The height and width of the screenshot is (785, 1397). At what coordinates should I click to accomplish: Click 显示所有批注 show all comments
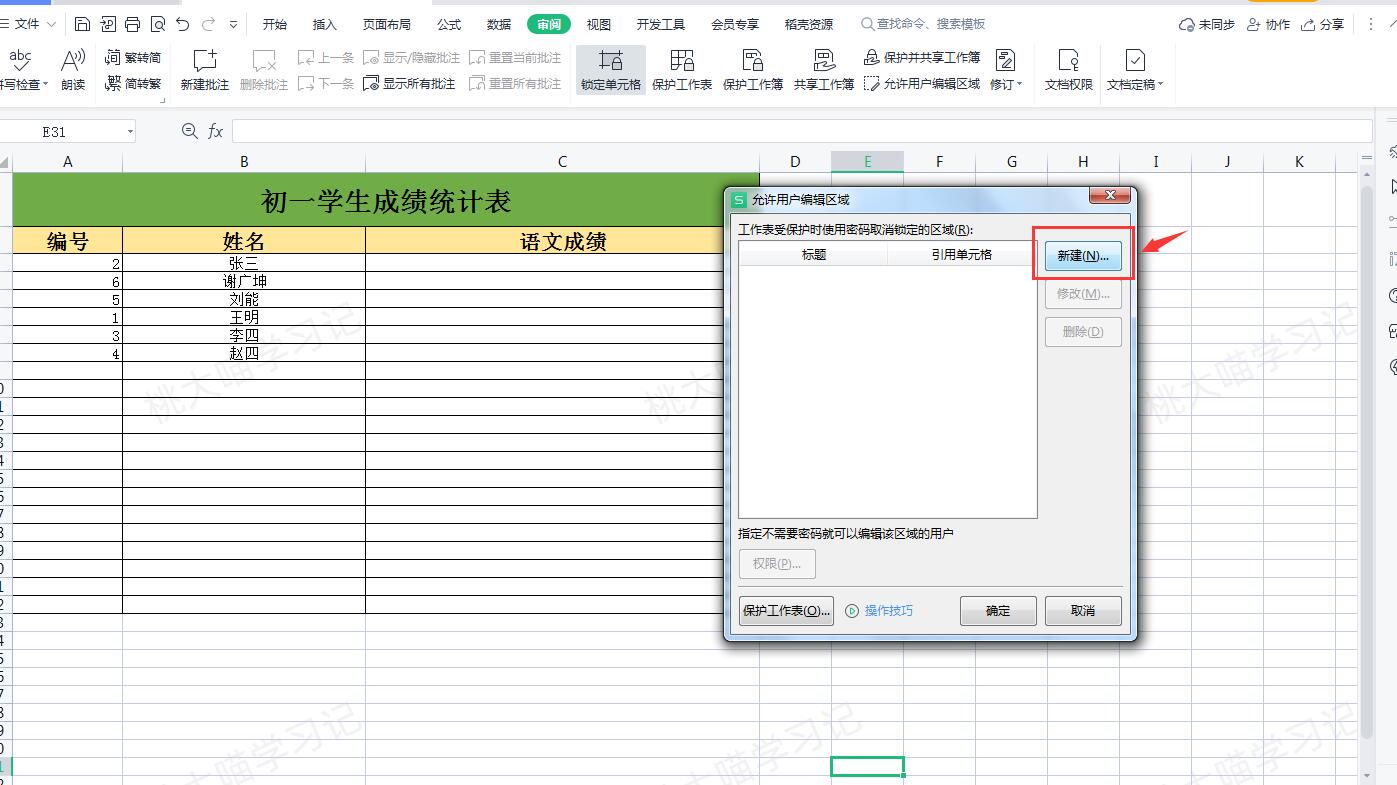point(409,84)
